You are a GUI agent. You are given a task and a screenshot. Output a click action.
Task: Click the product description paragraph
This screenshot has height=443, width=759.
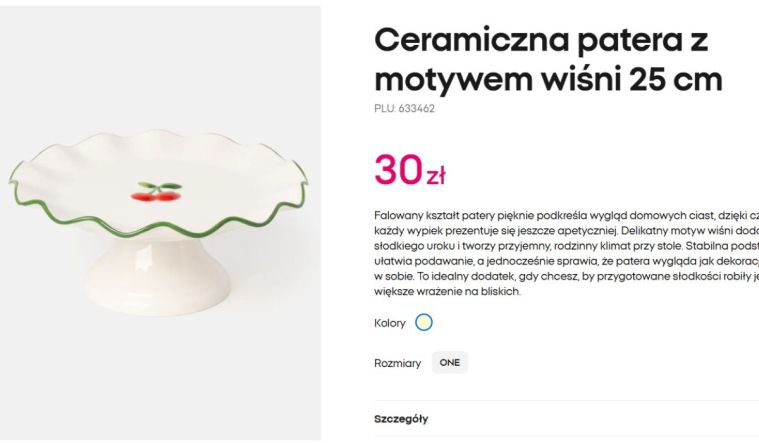566,253
